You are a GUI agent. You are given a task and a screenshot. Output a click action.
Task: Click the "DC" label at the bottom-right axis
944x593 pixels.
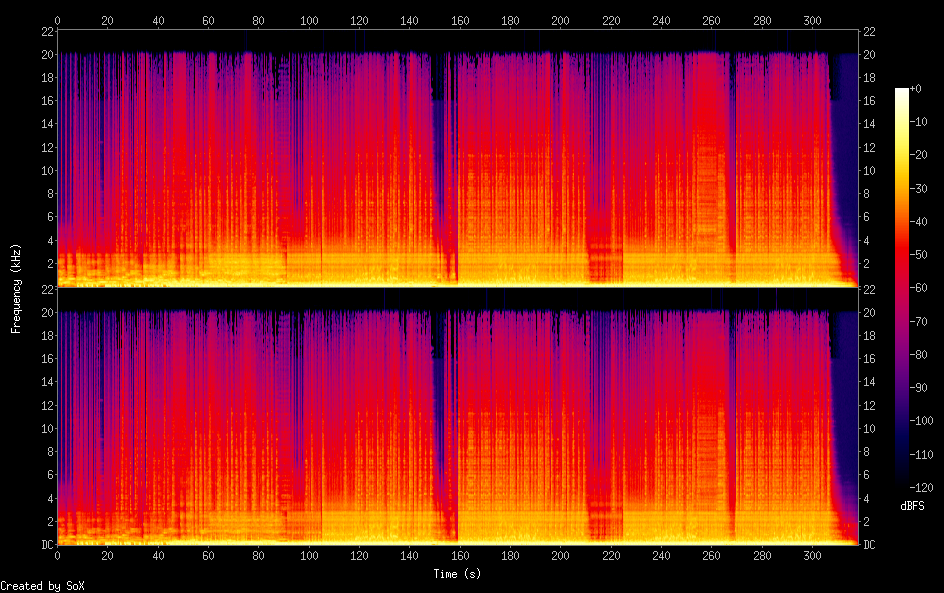(x=870, y=545)
